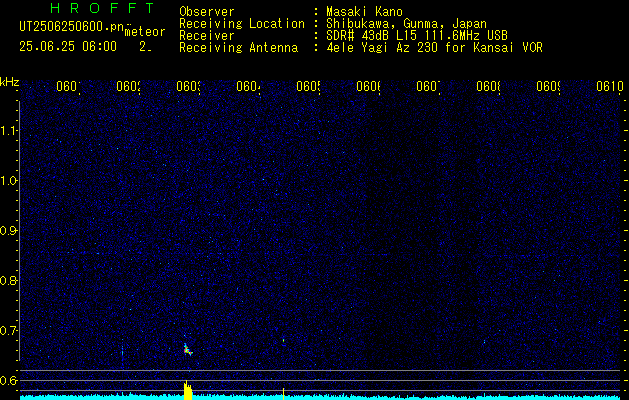Click the "Receiving Antenna" label

point(238,48)
